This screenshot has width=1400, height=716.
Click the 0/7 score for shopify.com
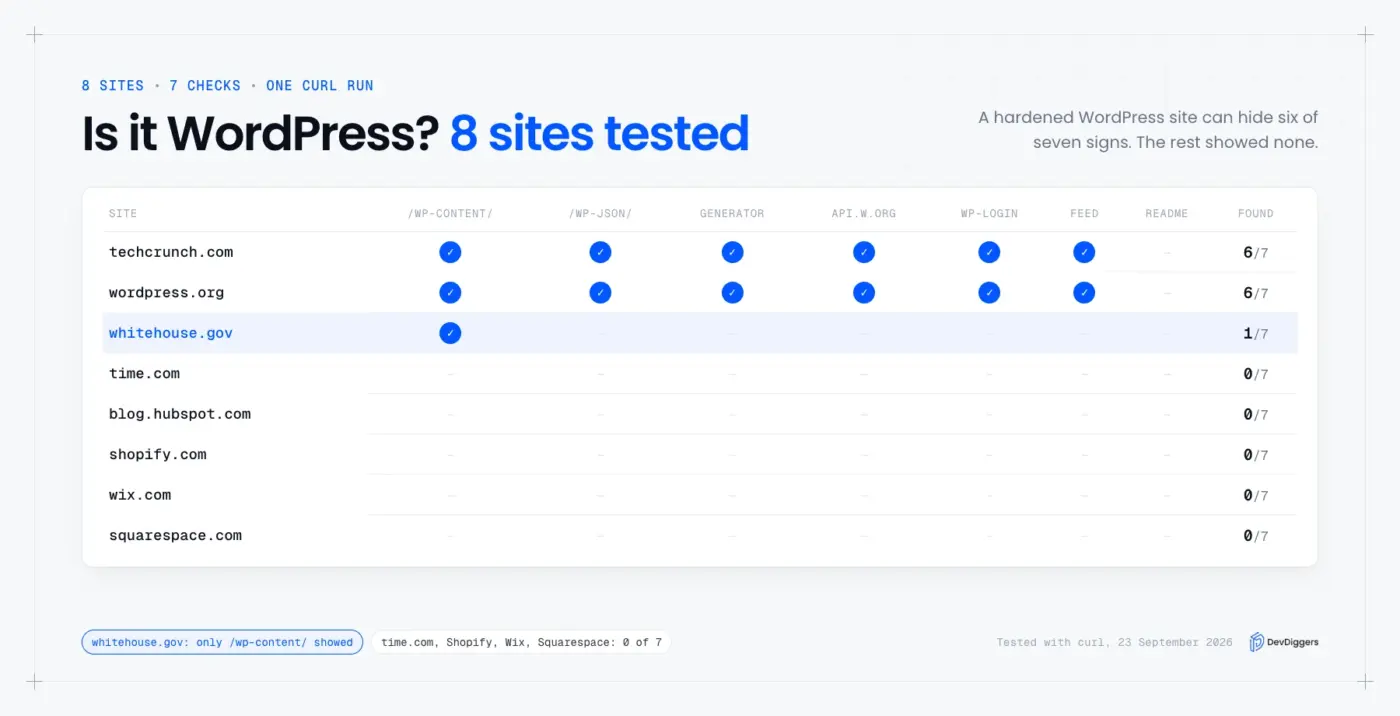[1256, 455]
